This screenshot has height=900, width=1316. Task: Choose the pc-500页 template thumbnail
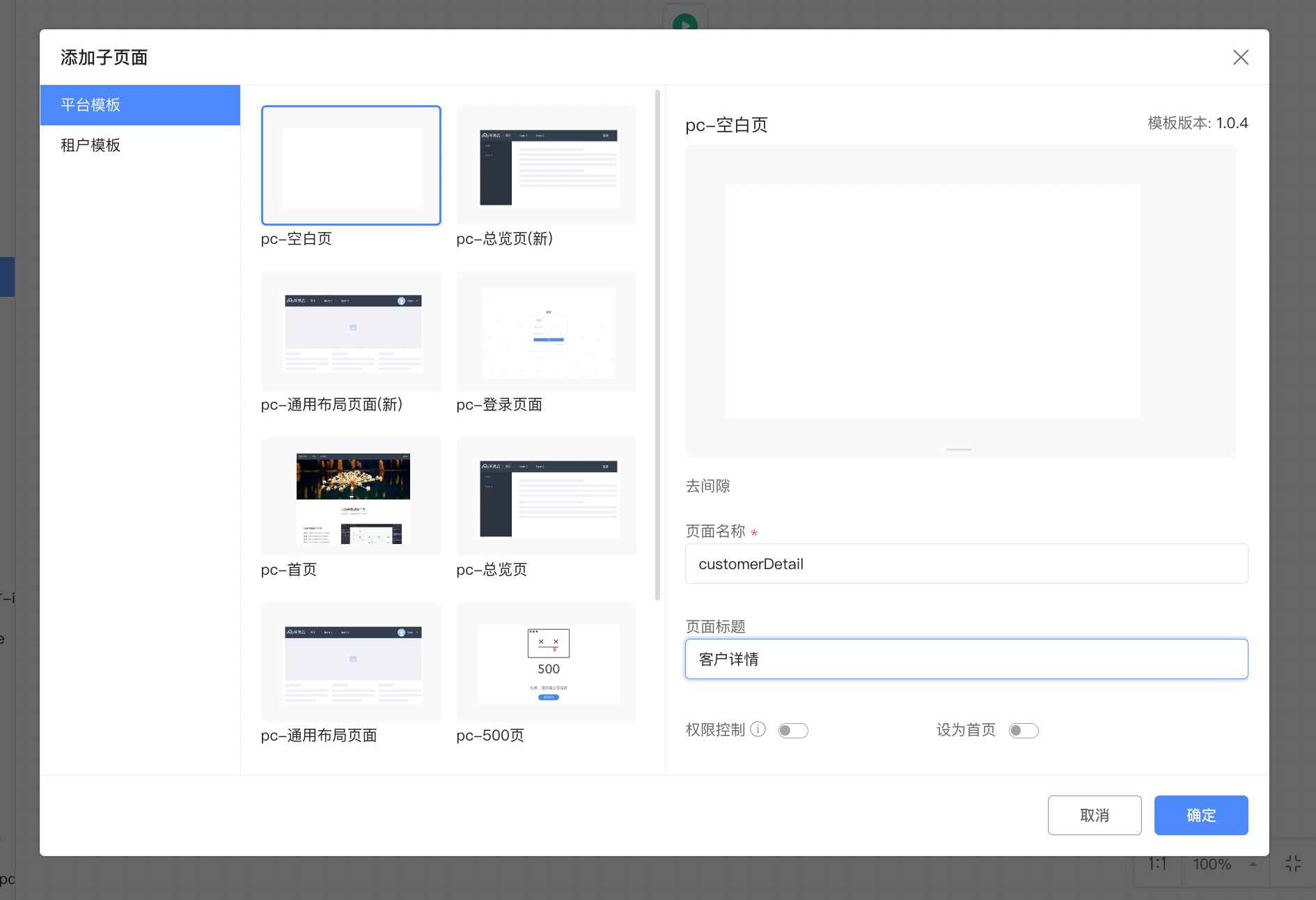pyautogui.click(x=547, y=662)
